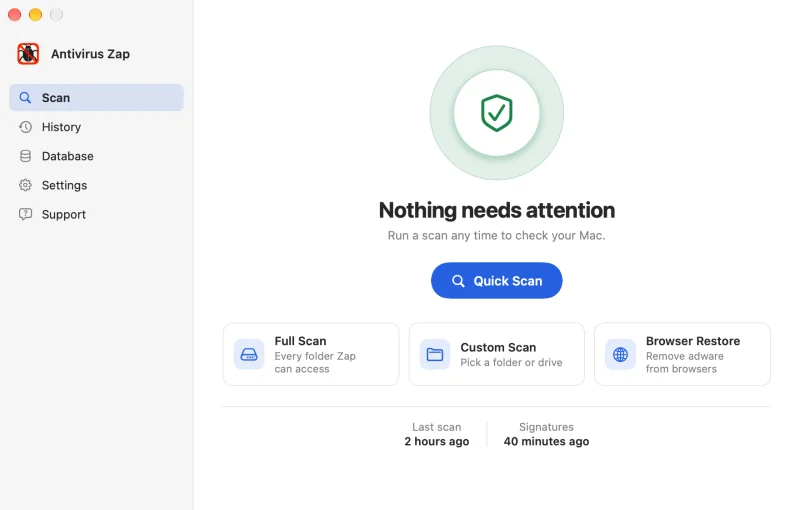Open Settings from the sidebar
The width and height of the screenshot is (800, 510).
pyautogui.click(x=96, y=185)
